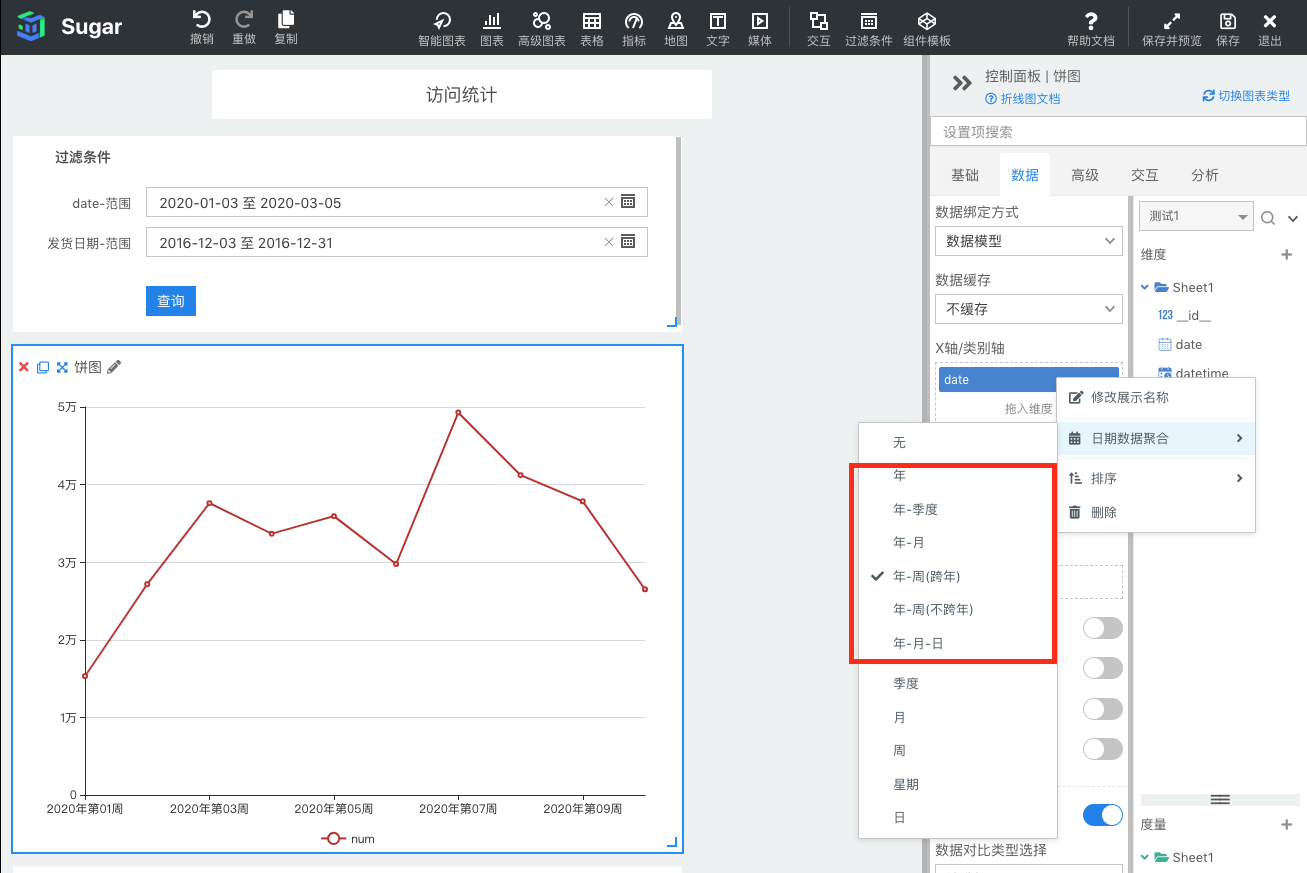Collapse the control panel with double arrows

(962, 84)
